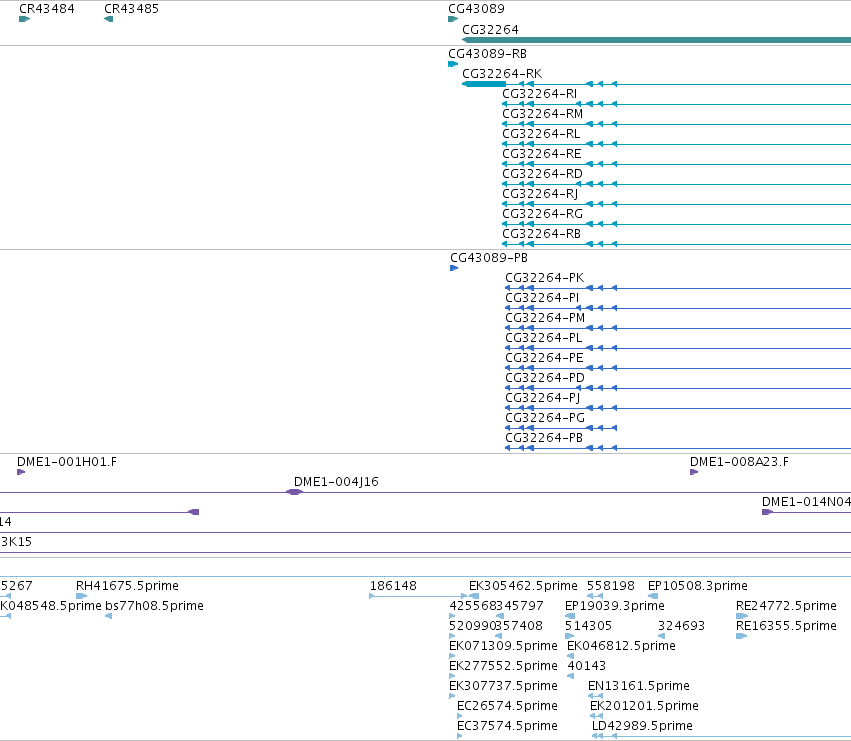Open the CG32264-PJ protein label

tap(543, 398)
